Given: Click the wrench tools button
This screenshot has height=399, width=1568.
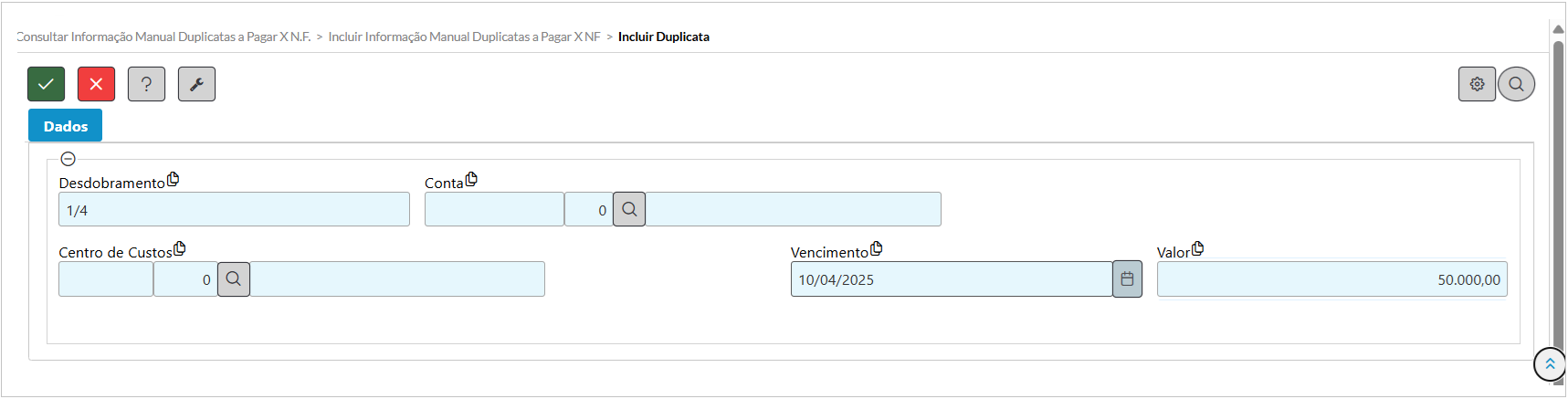Looking at the screenshot, I should [196, 84].
